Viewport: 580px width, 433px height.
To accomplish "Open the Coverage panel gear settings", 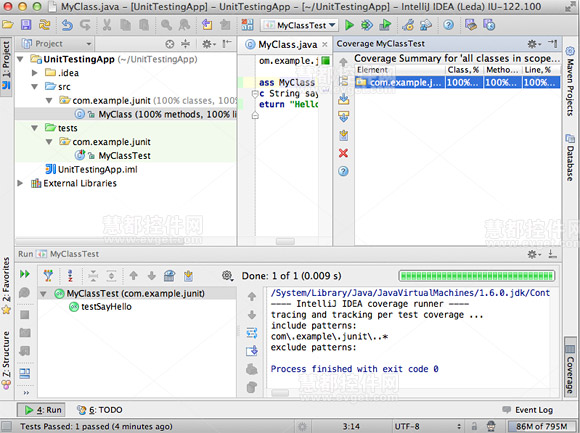I will point(534,44).
